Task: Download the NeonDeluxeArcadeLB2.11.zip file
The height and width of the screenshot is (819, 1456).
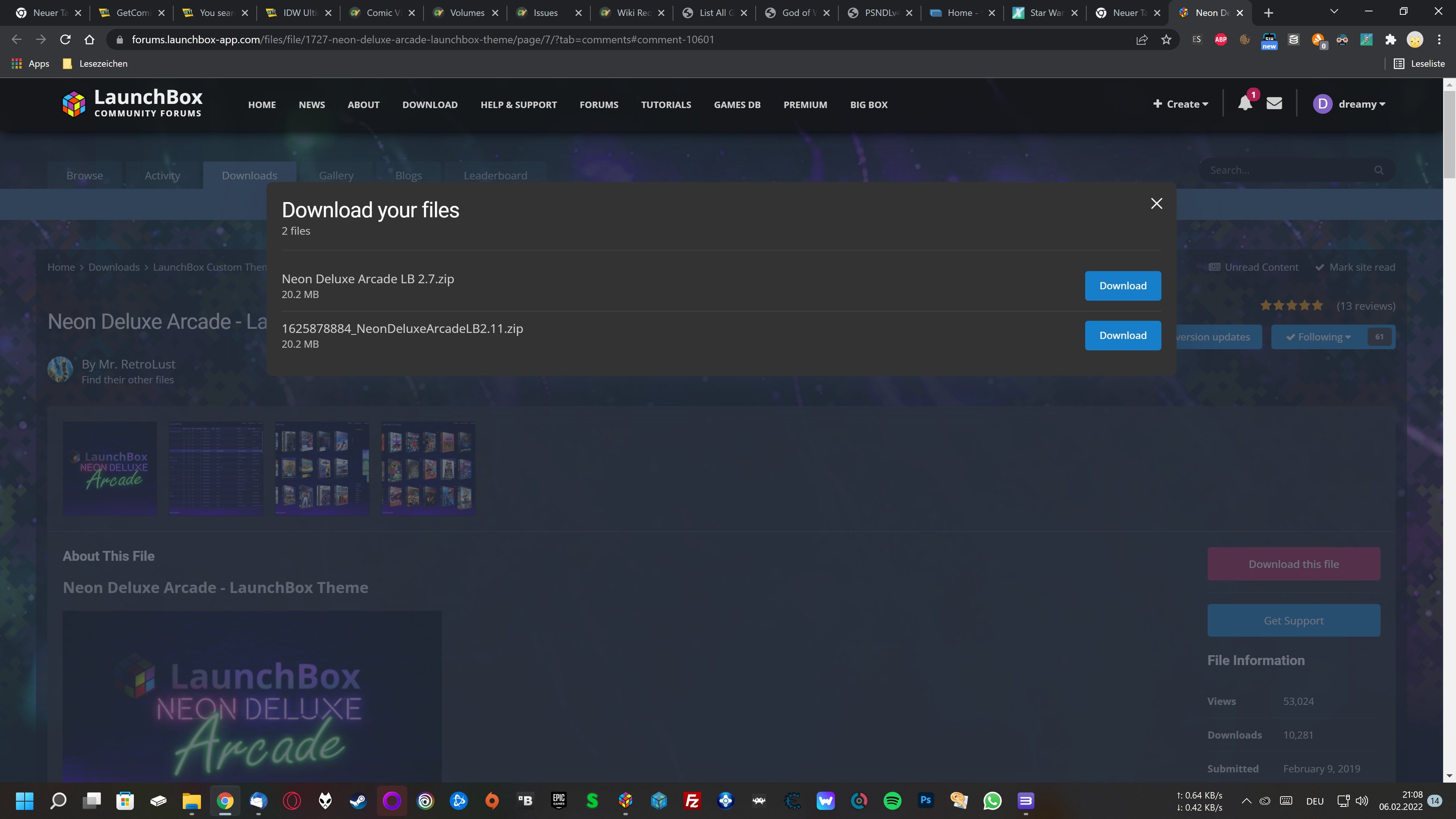Action: click(x=1122, y=335)
